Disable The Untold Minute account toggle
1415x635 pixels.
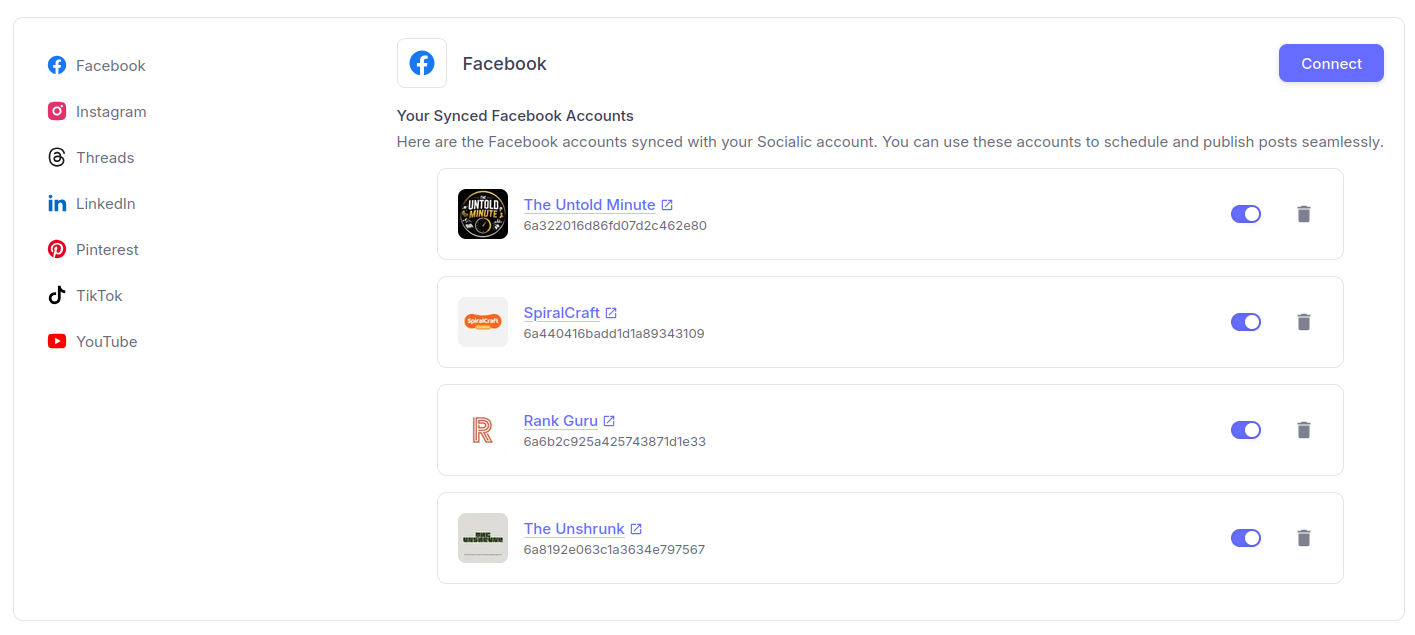pyautogui.click(x=1246, y=214)
